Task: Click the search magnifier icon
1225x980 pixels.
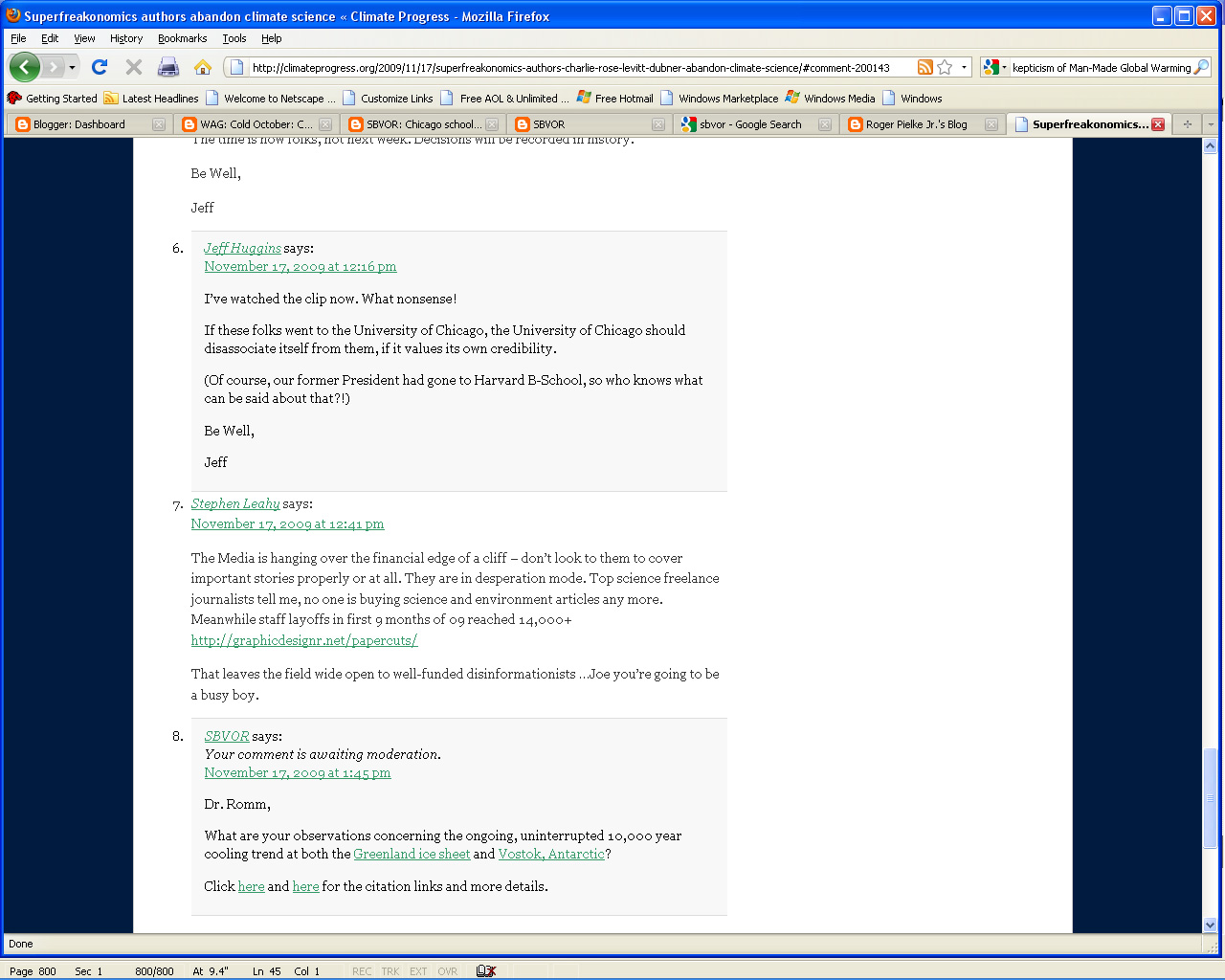Action: (1201, 67)
